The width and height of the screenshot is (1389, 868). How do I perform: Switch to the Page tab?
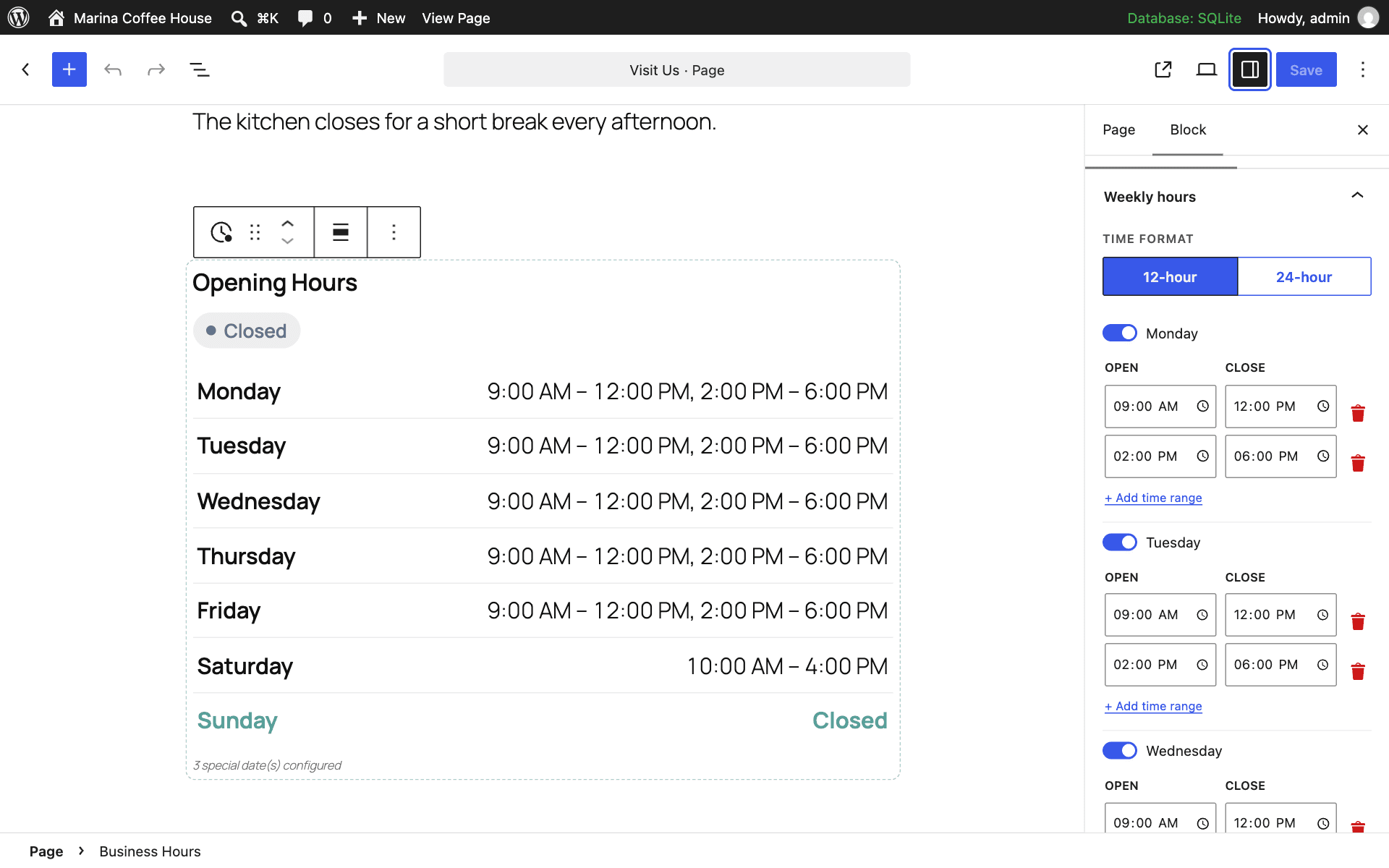tap(1118, 129)
